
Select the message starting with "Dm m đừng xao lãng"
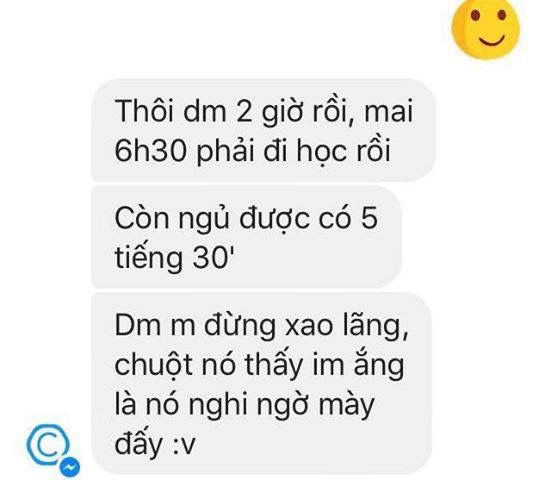pyautogui.click(x=261, y=383)
